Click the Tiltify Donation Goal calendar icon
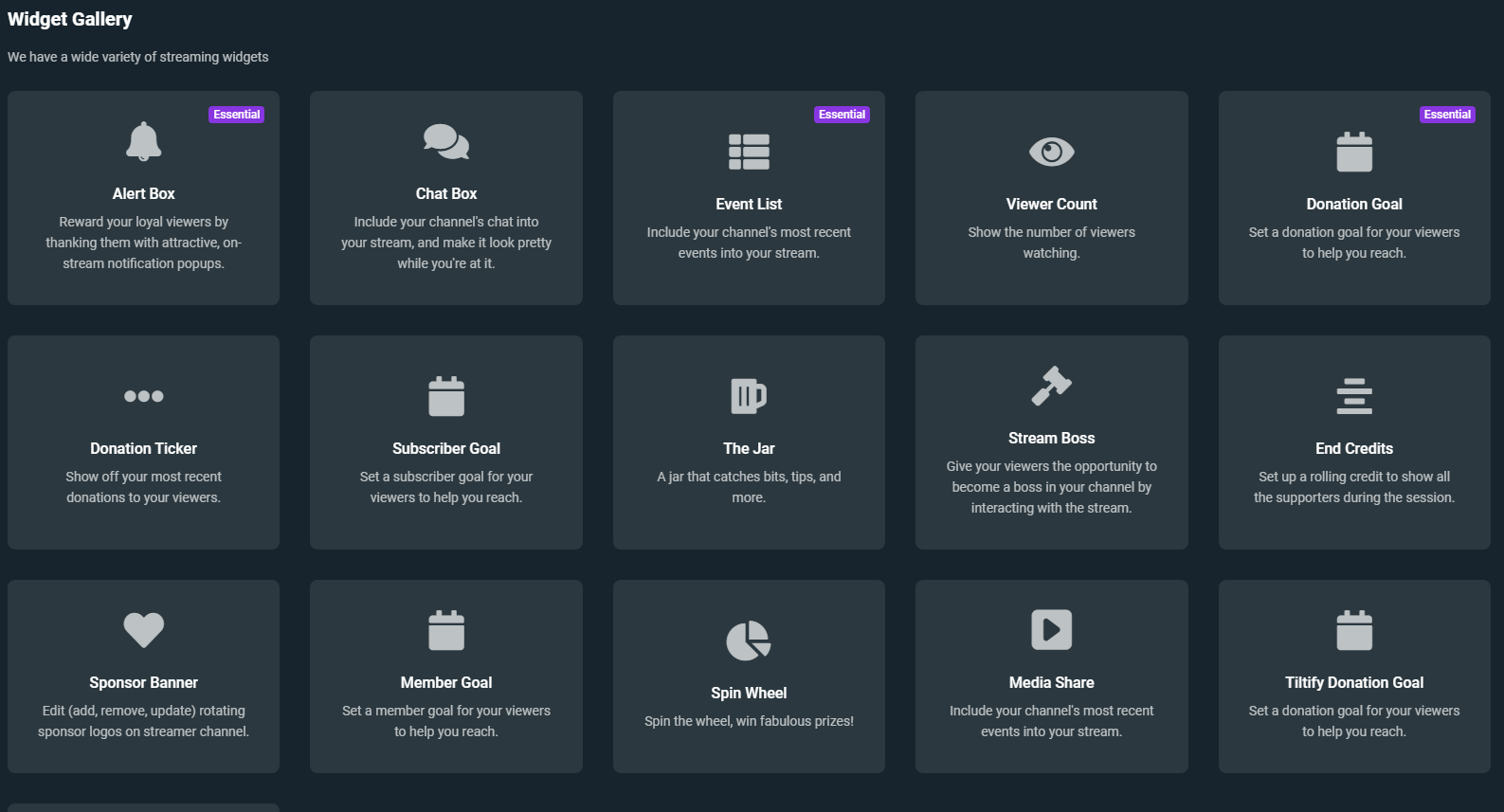This screenshot has height=812, width=1504. click(1354, 630)
